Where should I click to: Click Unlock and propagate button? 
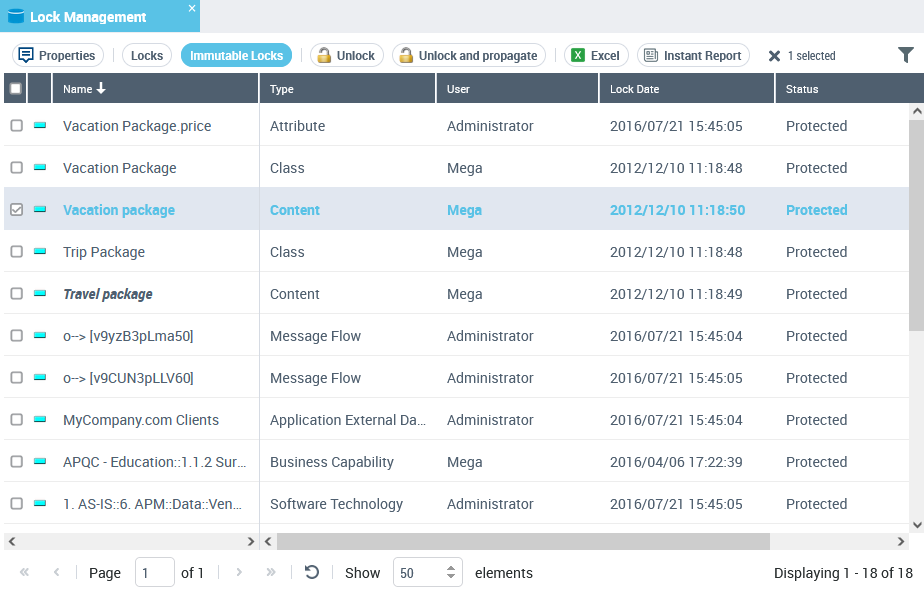coord(468,56)
